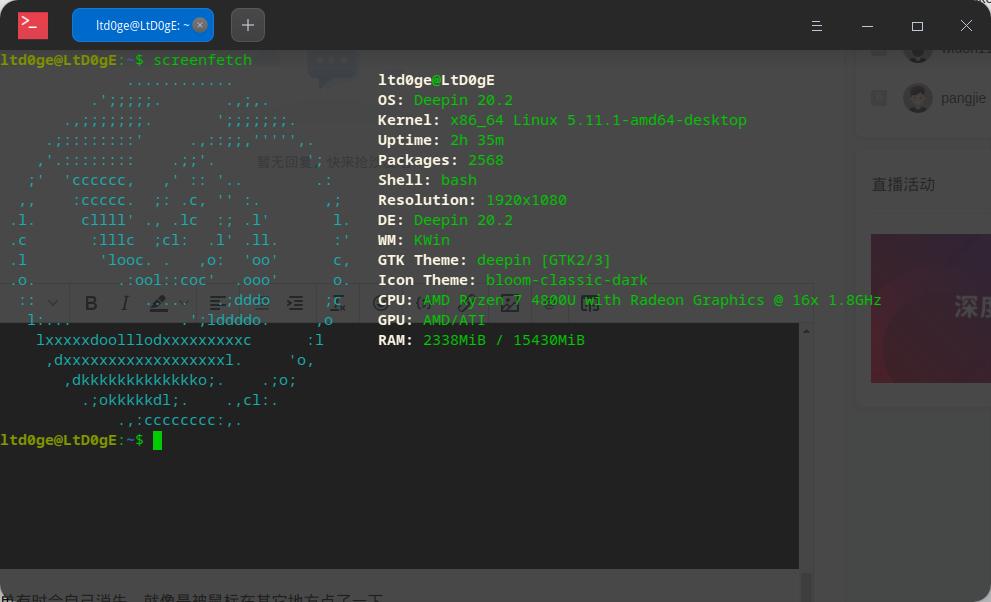This screenshot has height=602, width=991.
Task: Click WM value KWin
Action: (432, 240)
